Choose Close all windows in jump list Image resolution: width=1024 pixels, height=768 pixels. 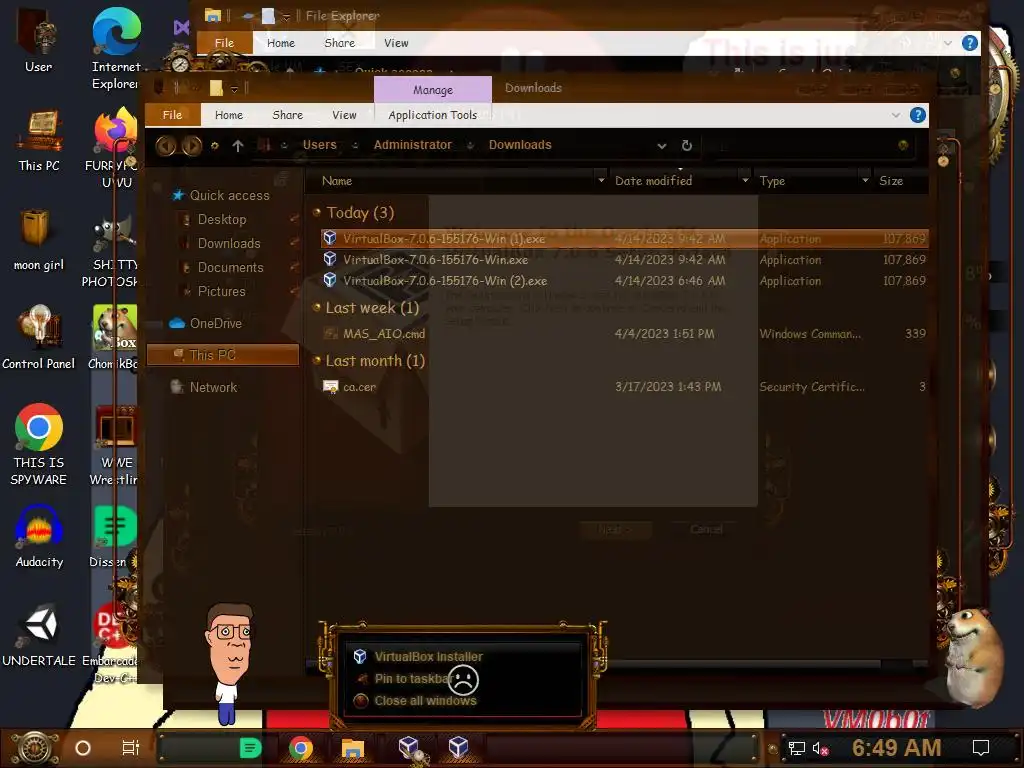click(x=424, y=701)
